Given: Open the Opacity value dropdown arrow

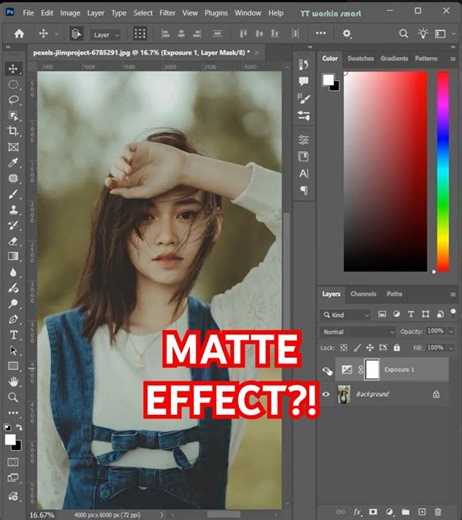Looking at the screenshot, I should click(451, 332).
